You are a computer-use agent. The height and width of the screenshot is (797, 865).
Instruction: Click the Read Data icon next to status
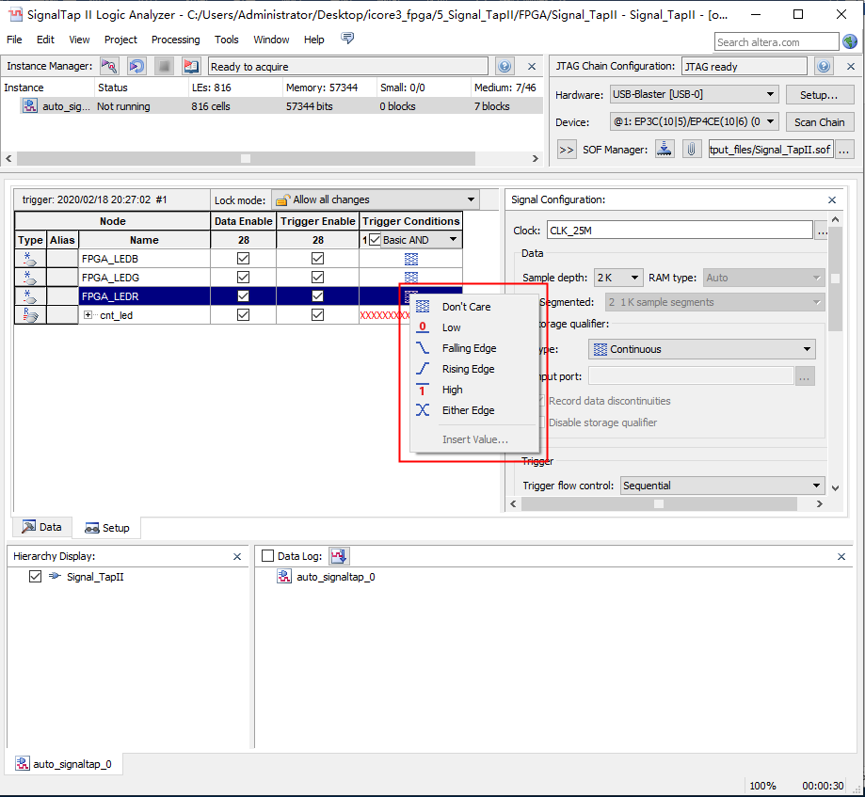pyautogui.click(x=190, y=67)
